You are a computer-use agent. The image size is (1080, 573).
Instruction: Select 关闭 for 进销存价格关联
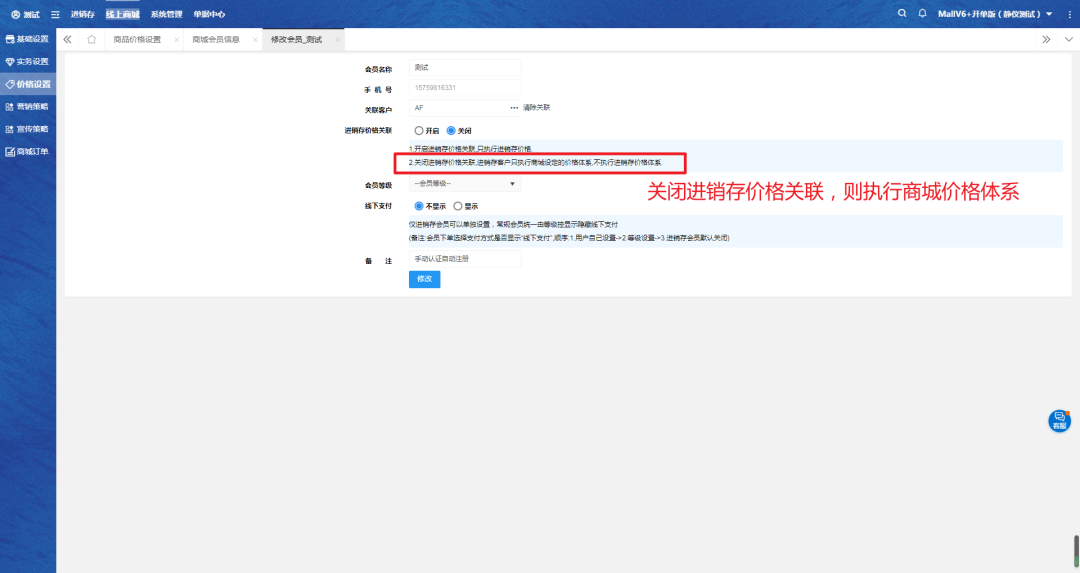tap(451, 130)
